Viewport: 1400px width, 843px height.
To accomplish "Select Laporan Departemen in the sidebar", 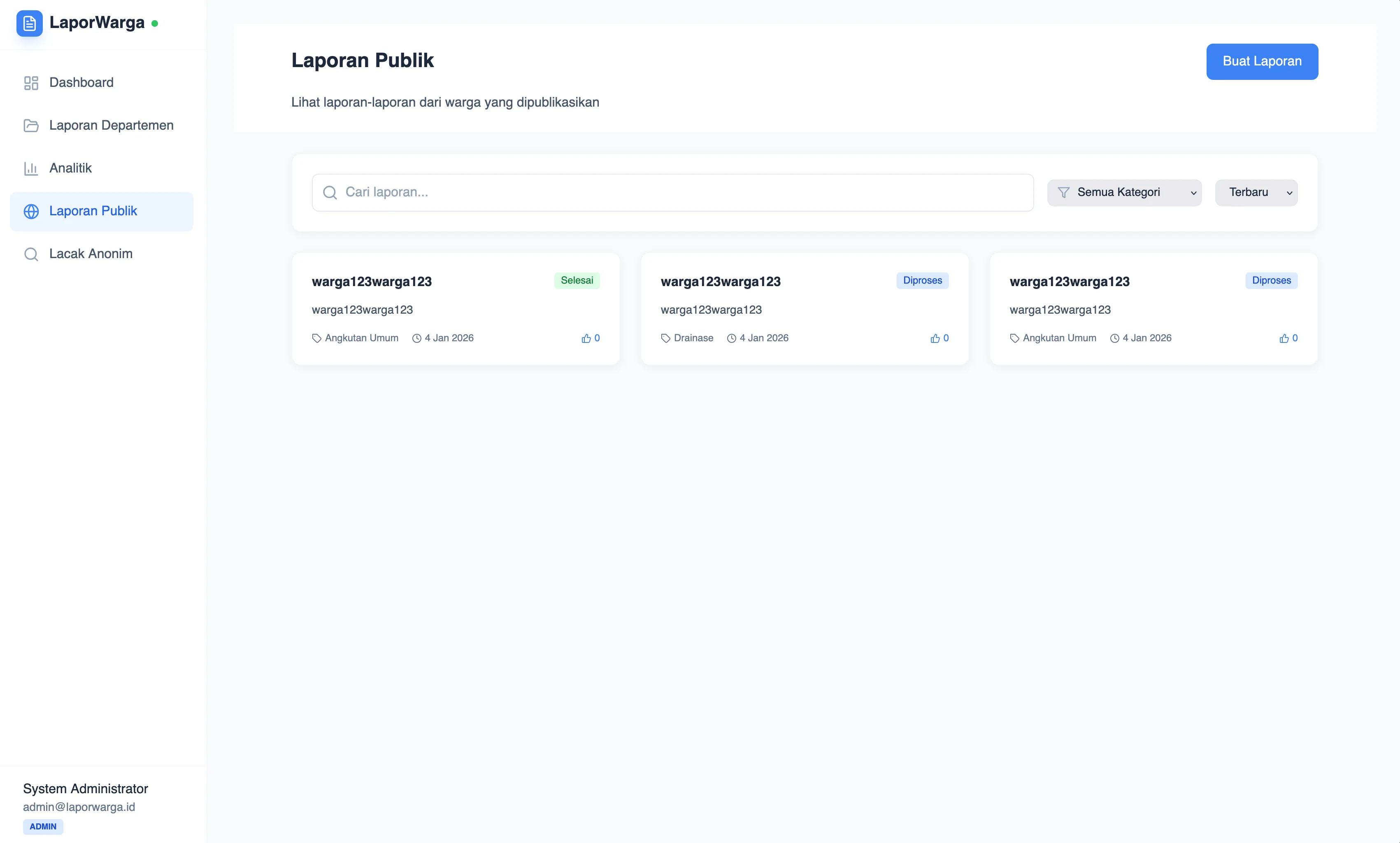I will point(112,125).
